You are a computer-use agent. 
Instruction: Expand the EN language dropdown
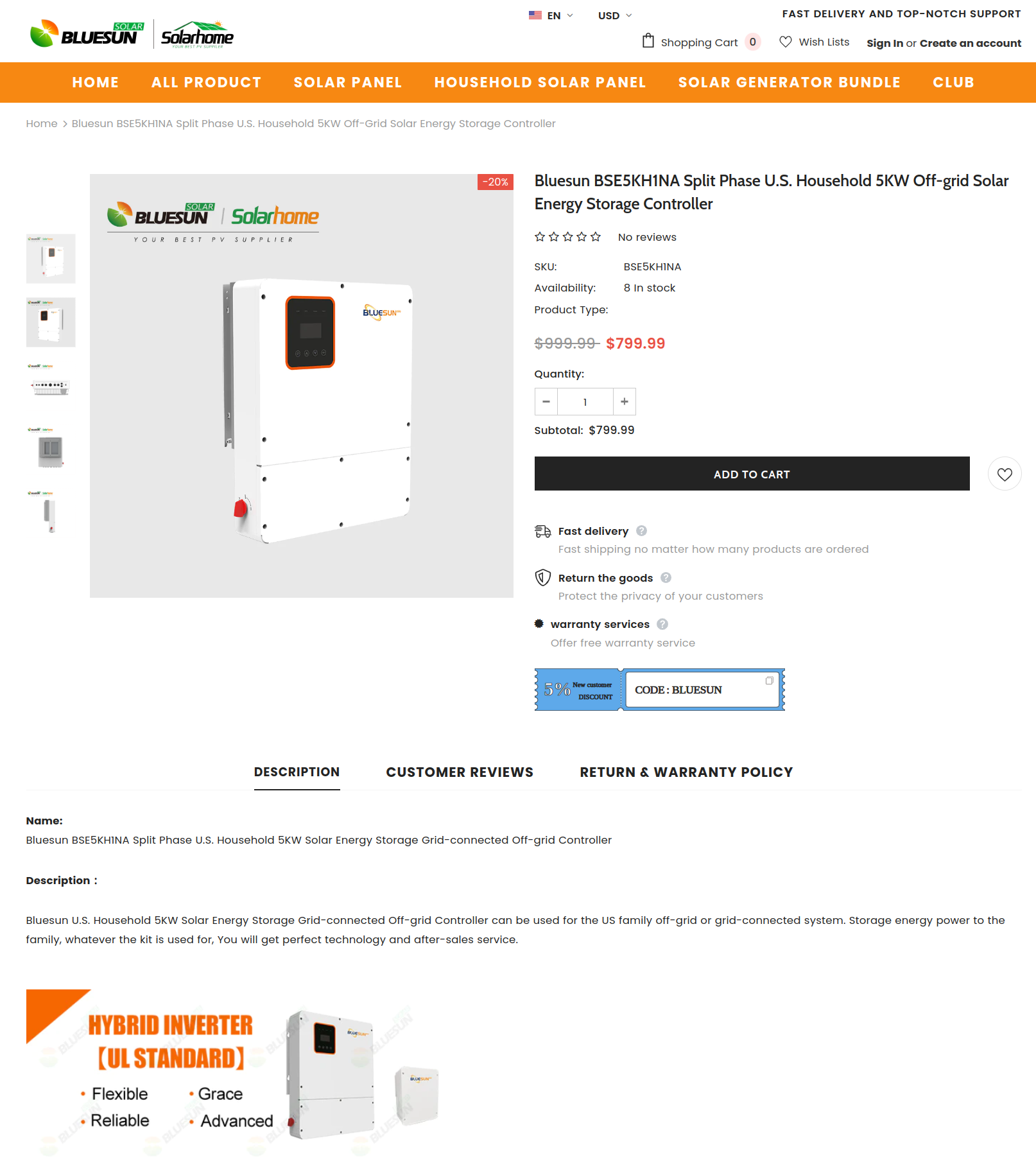[551, 15]
